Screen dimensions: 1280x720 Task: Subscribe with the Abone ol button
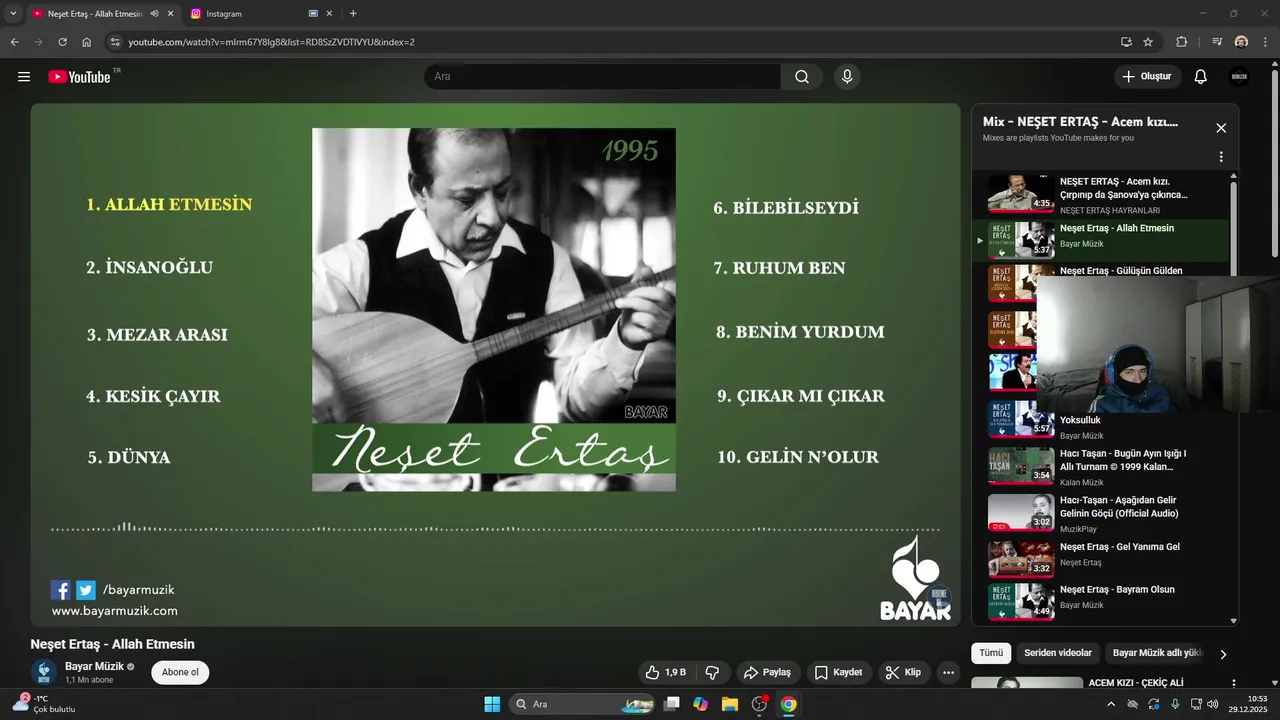coord(180,672)
